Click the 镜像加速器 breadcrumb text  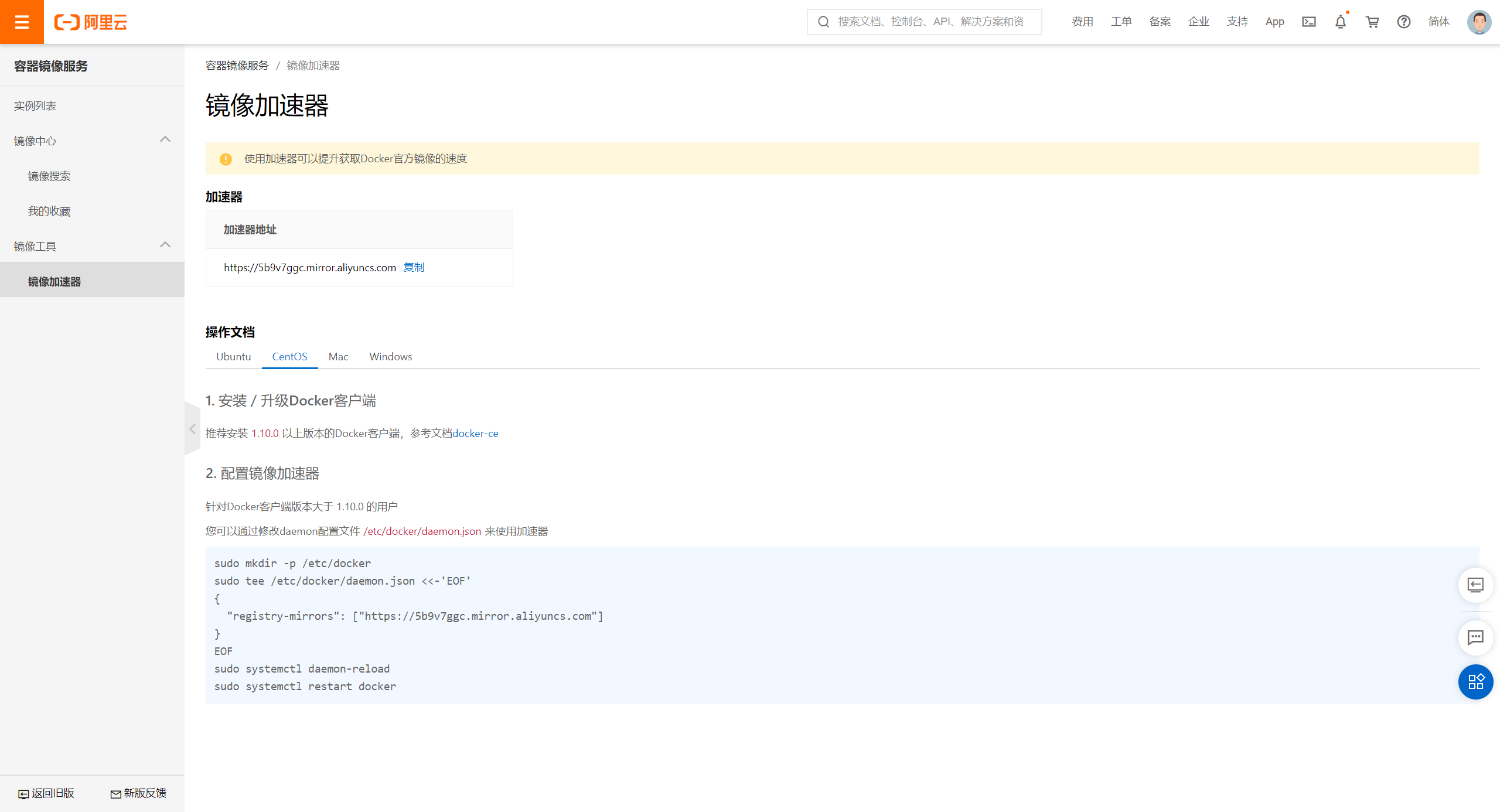[313, 66]
